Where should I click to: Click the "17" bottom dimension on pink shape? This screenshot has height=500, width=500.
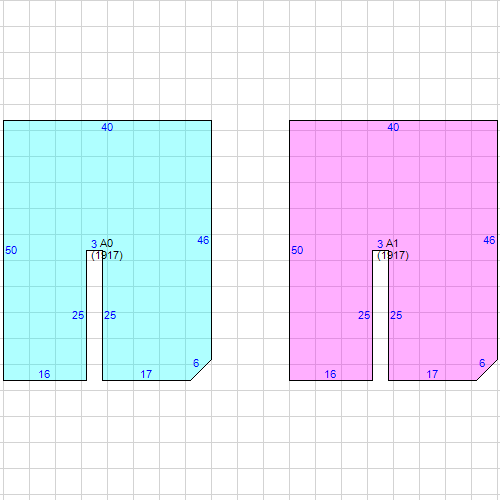pyautogui.click(x=432, y=374)
